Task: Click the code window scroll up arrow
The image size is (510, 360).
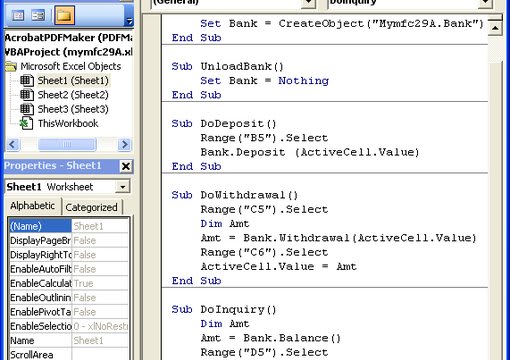Action: pos(495,29)
